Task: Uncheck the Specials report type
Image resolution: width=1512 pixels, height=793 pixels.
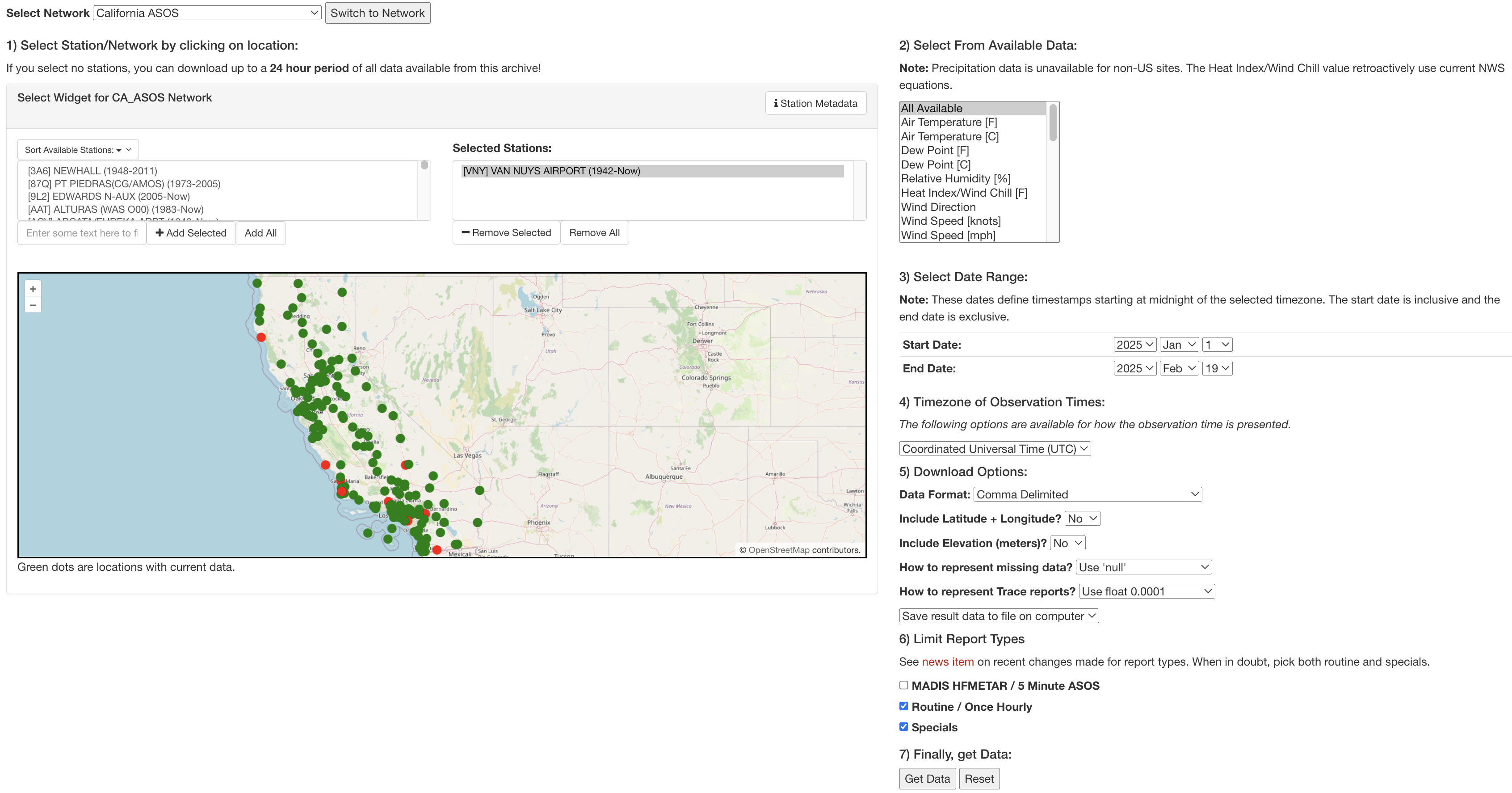Action: coord(903,727)
